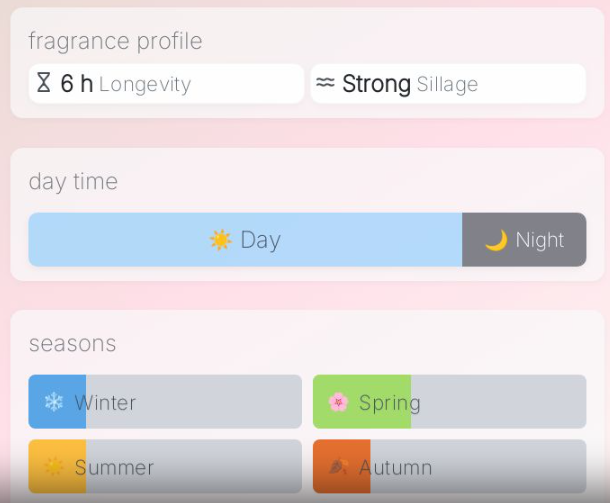This screenshot has height=503, width=610.
Task: Click the hourglass longevity icon
Action: tap(43, 83)
